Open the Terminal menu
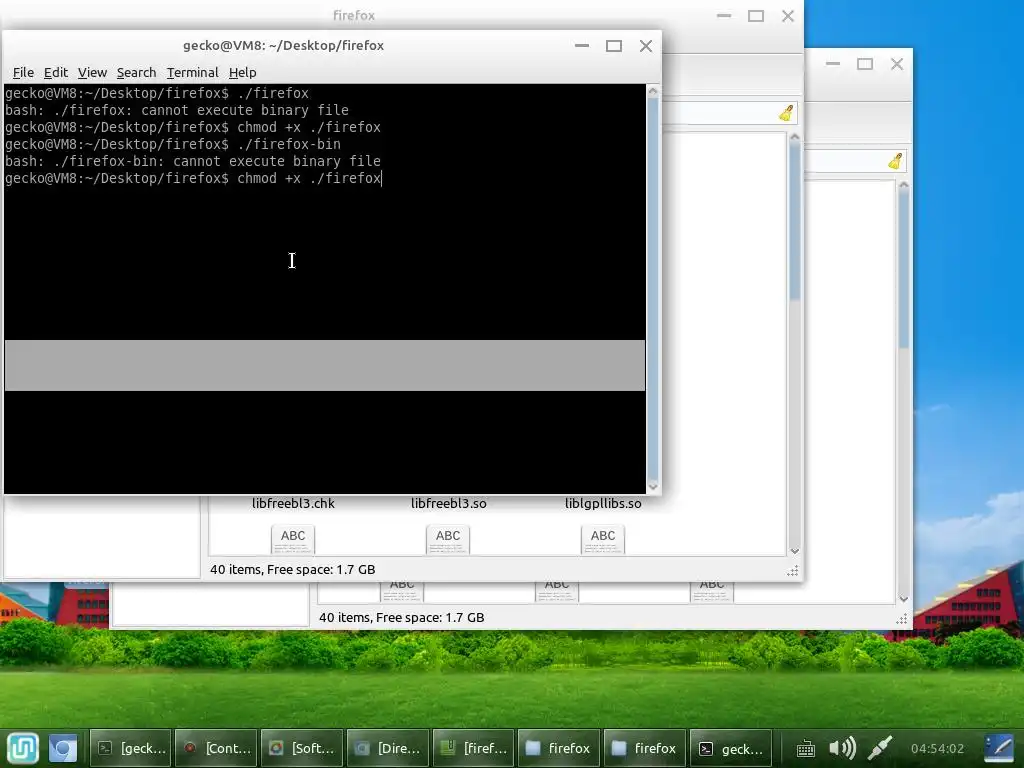Image resolution: width=1024 pixels, height=768 pixels. click(192, 72)
